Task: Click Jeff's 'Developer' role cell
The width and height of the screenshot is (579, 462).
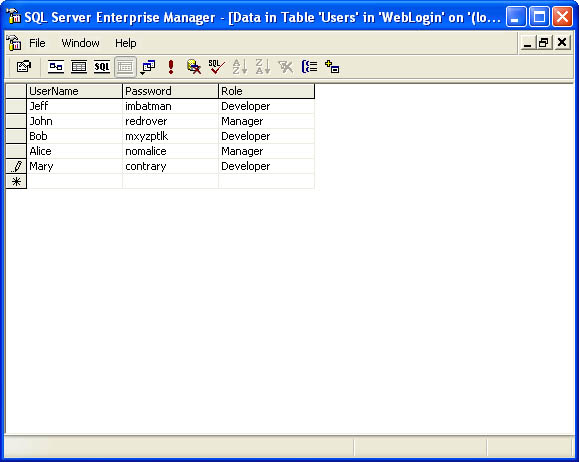Action: click(x=266, y=106)
